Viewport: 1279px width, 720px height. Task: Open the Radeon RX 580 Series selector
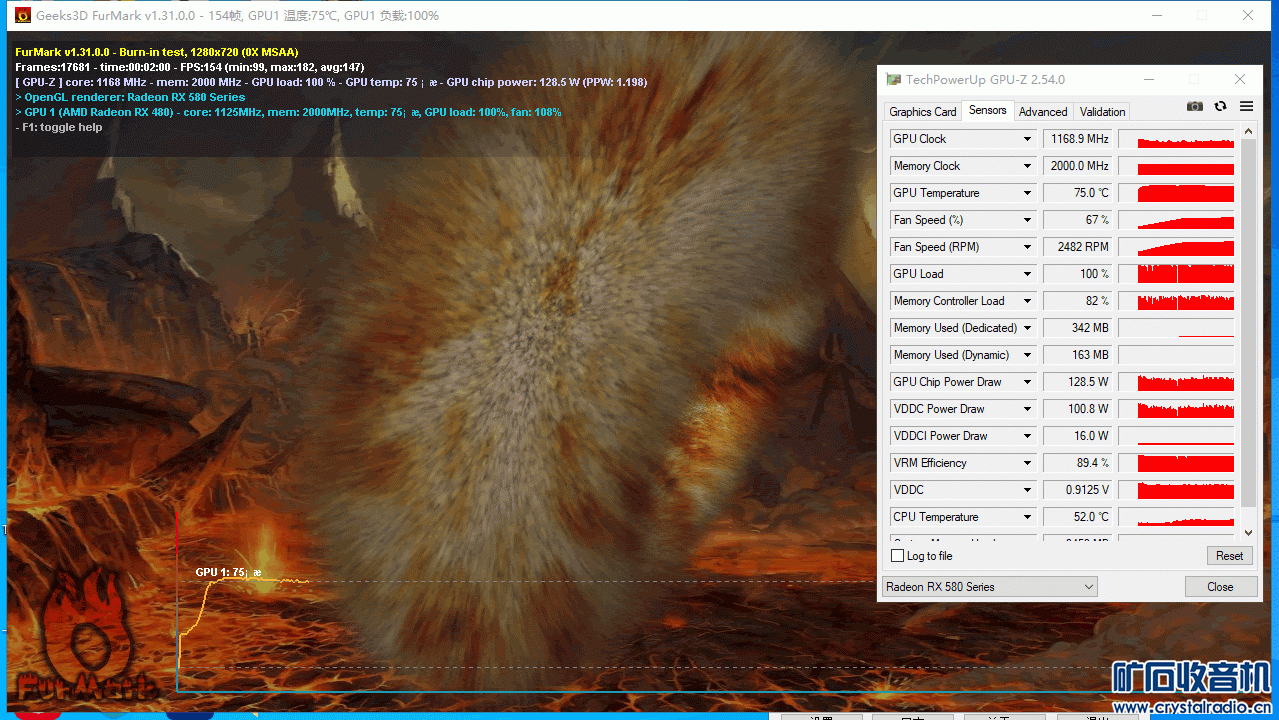[x=989, y=587]
